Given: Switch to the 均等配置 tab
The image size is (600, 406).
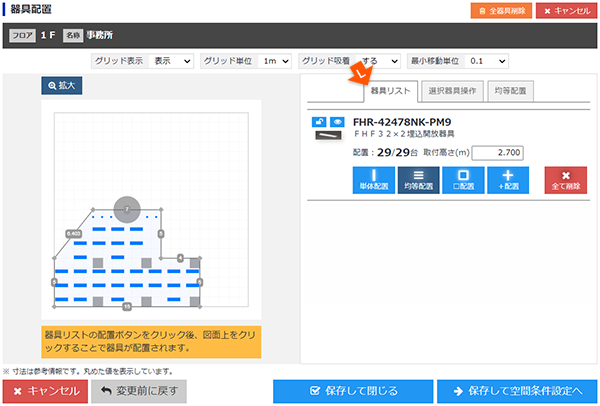Looking at the screenshot, I should pyautogui.click(x=510, y=91).
